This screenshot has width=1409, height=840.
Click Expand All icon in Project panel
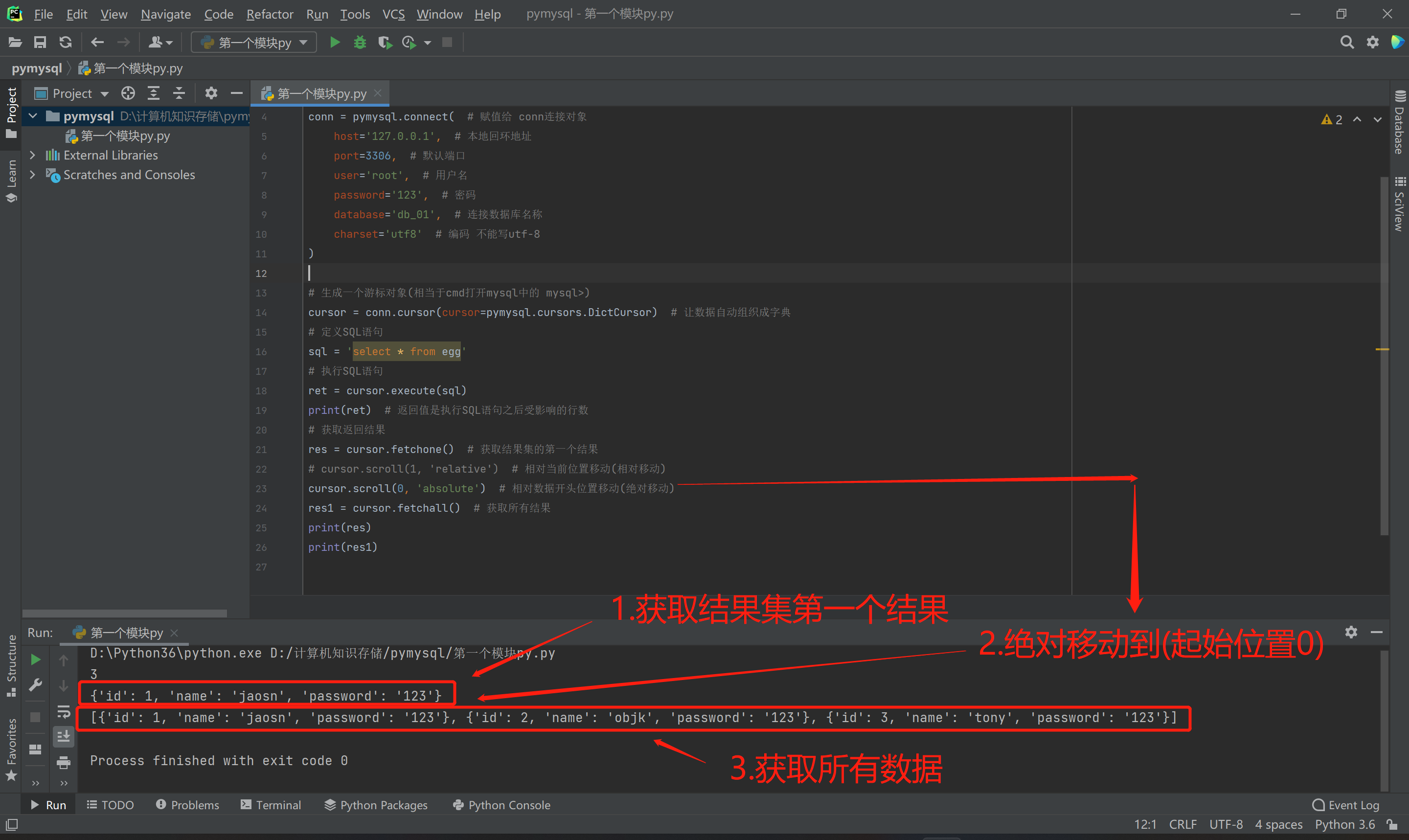(153, 93)
